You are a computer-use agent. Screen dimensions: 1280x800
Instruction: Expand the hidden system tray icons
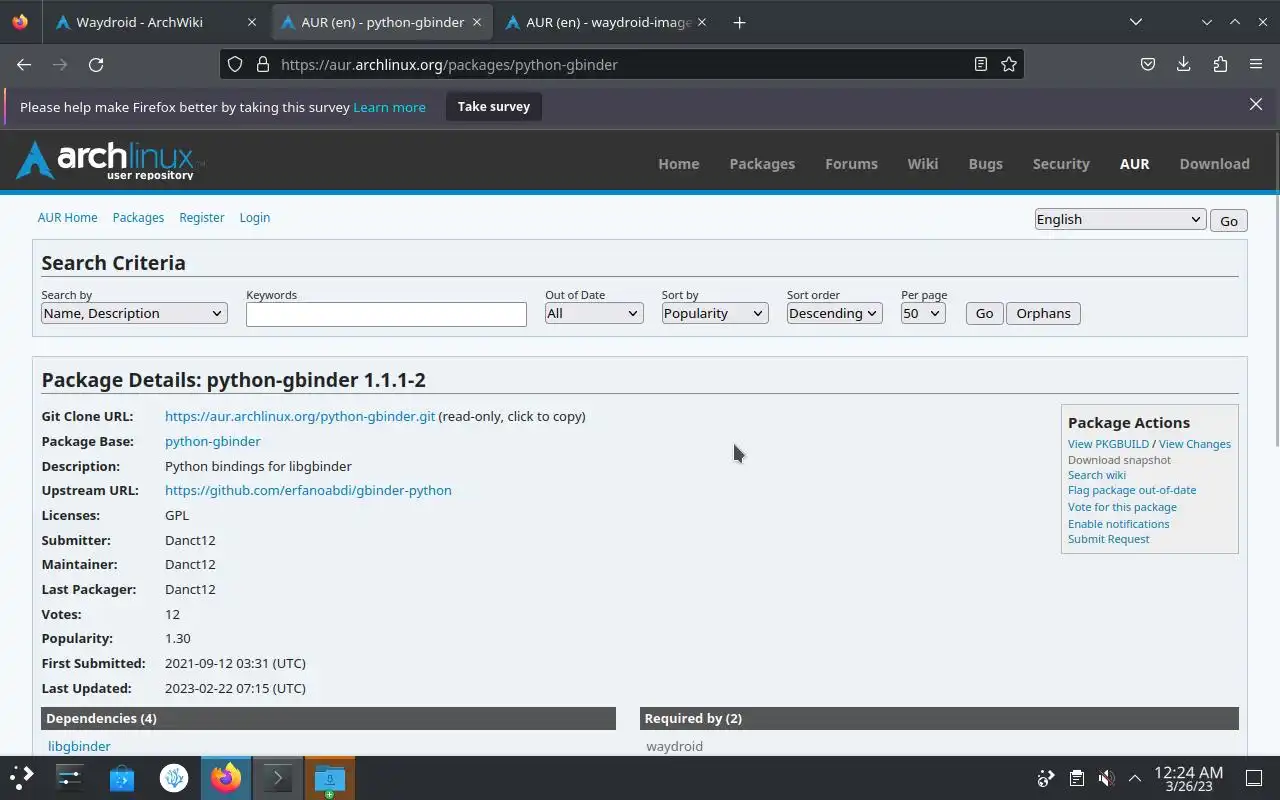(x=1134, y=778)
